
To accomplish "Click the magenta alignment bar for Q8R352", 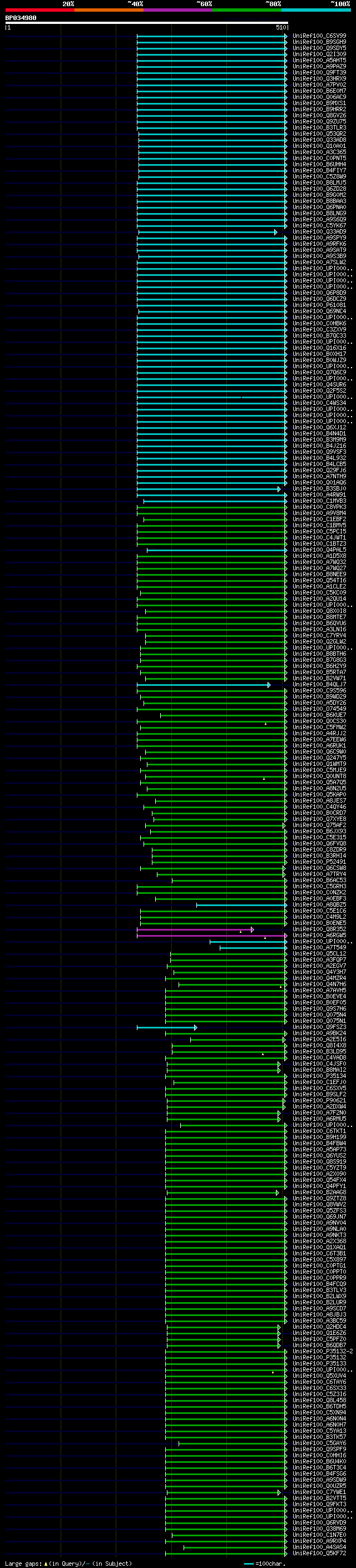I will [195, 929].
